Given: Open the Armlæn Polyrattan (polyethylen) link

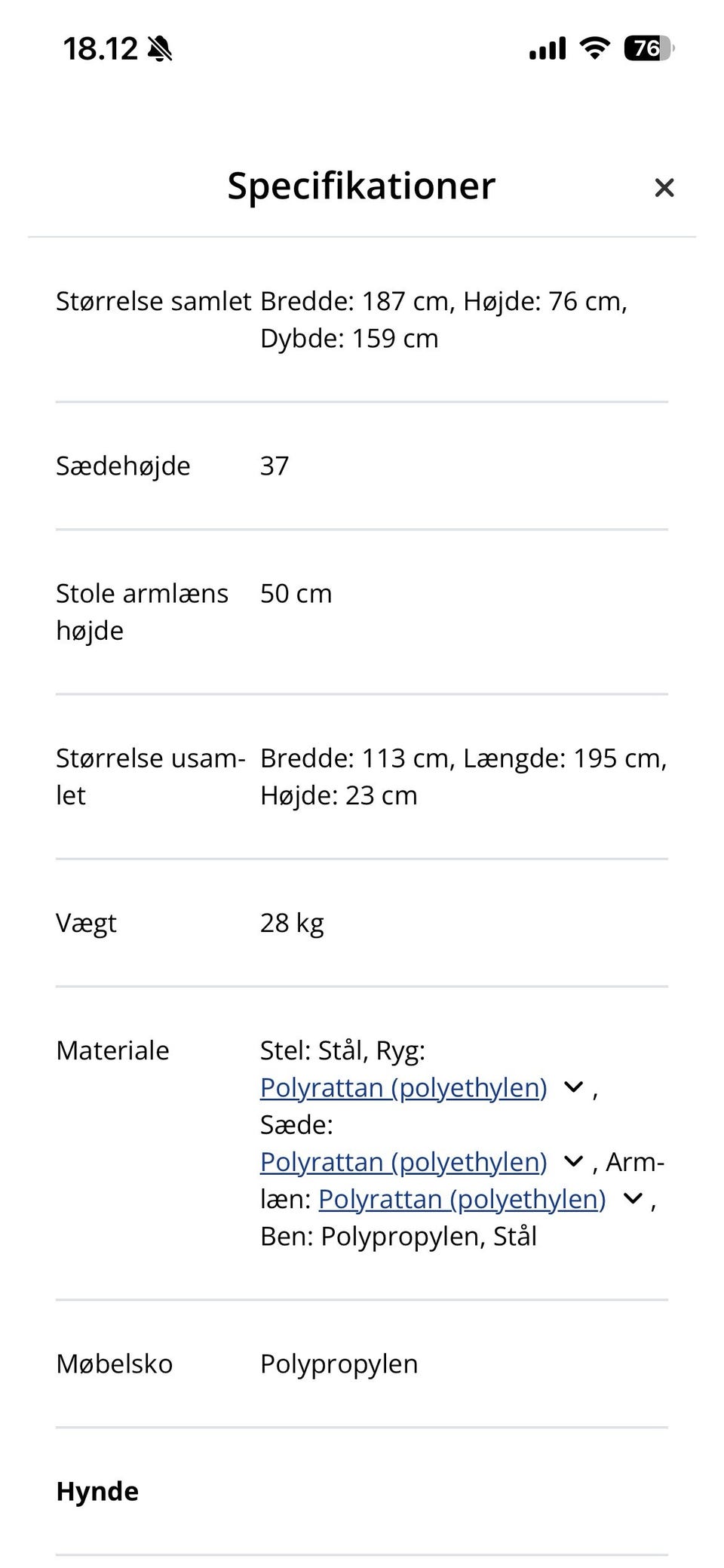Looking at the screenshot, I should point(462,1198).
